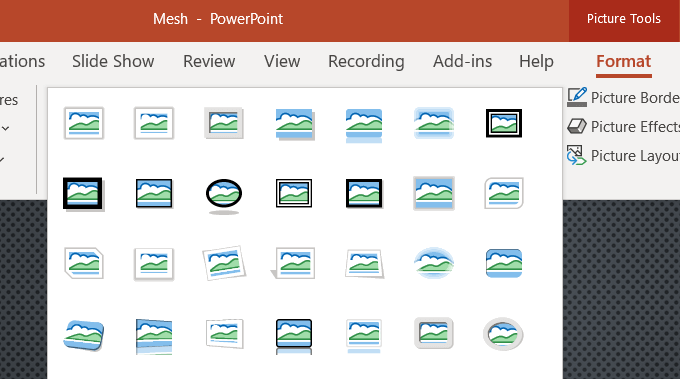Screen dimensions: 680x379
Task: Click the Picture Tools contextual header
Action: tap(624, 19)
